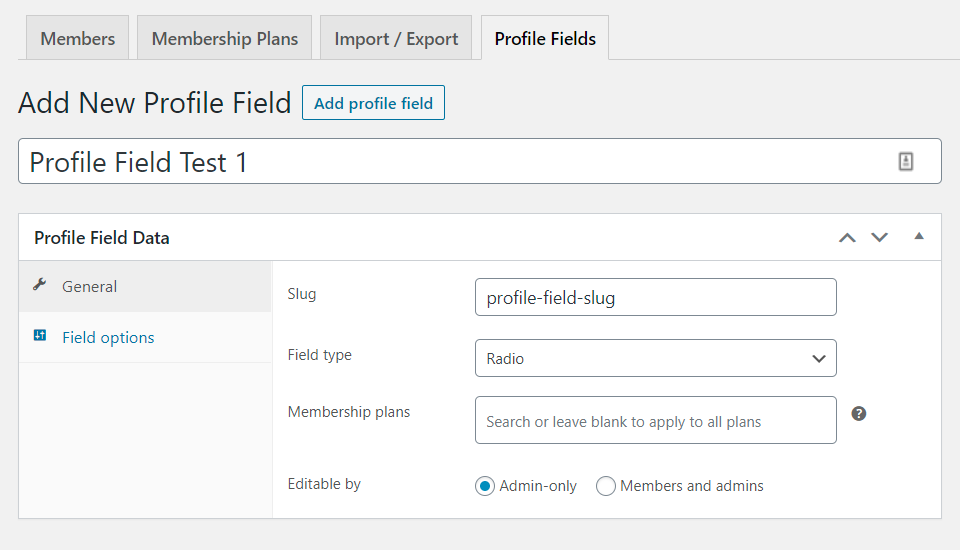
Task: Move Profile Field Data panel down
Action: pos(879,238)
